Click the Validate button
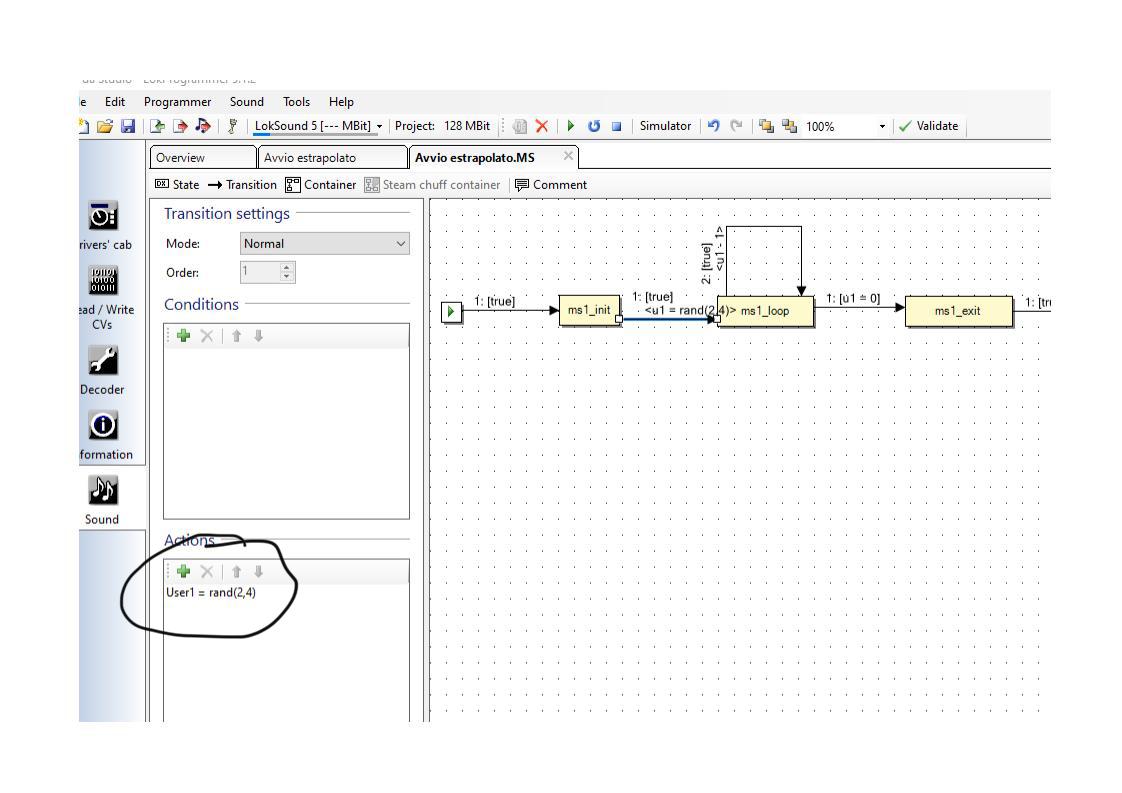Viewport: 1122px width, 793px height. tap(928, 126)
